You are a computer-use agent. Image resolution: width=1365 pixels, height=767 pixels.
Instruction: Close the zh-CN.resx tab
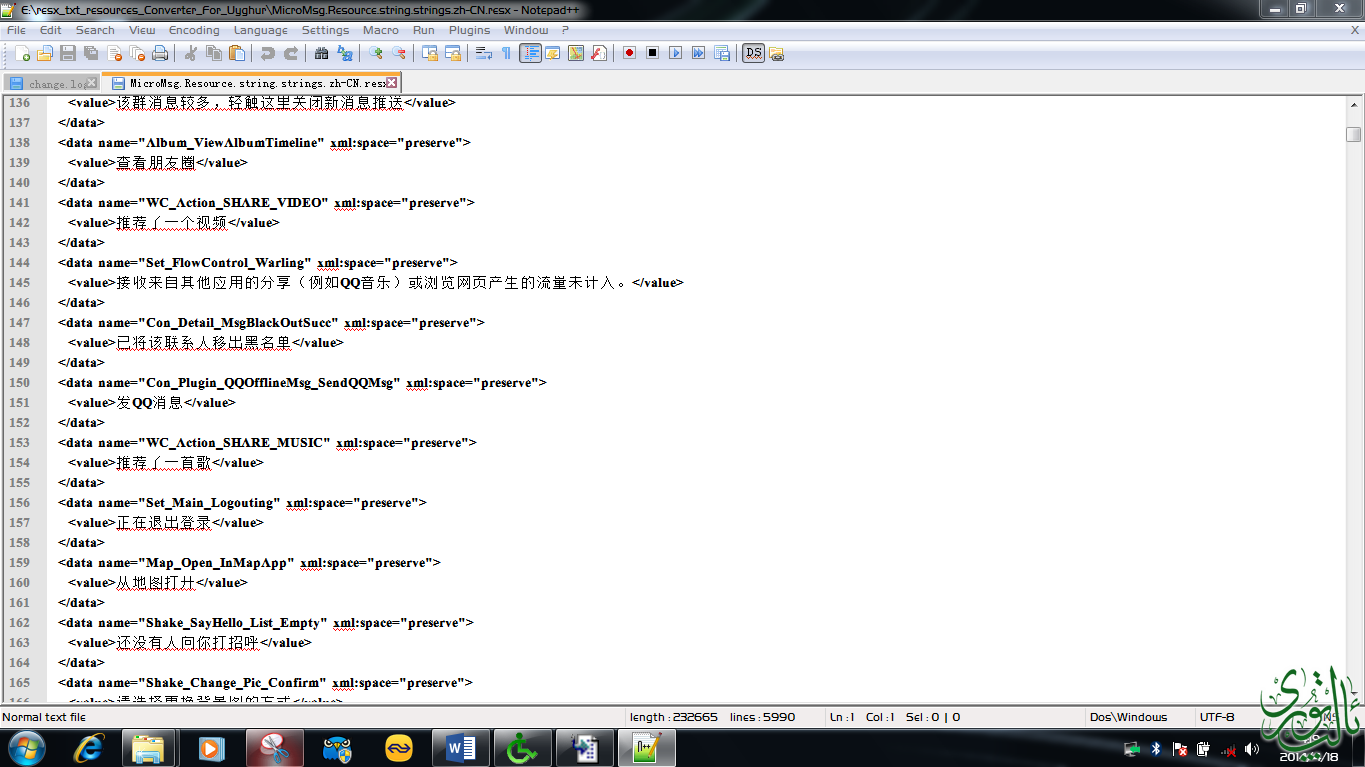392,83
